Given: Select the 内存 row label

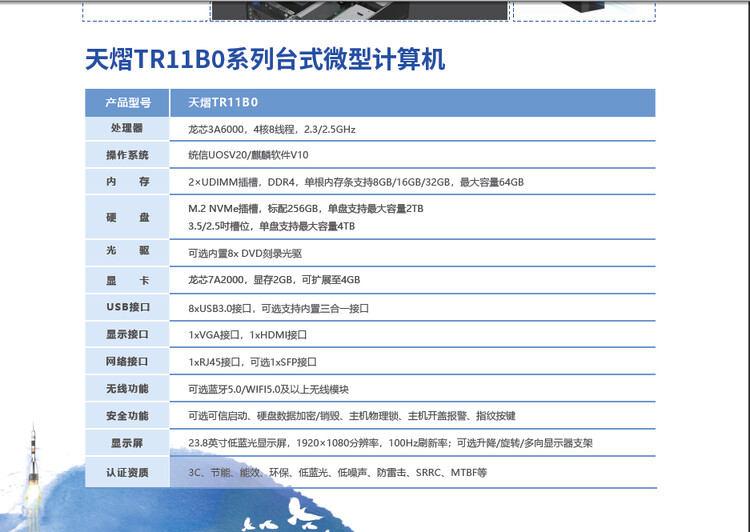Looking at the screenshot, I should click(x=128, y=182).
